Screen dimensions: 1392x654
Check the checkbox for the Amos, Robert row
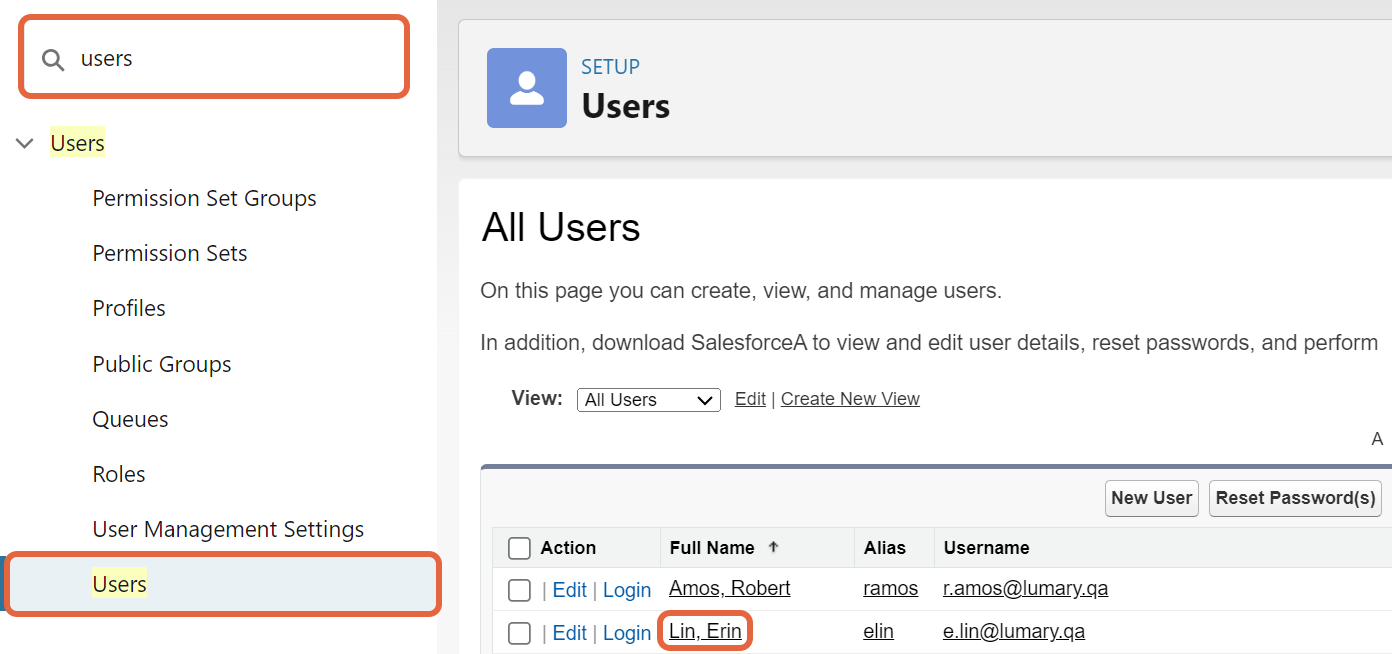(519, 590)
